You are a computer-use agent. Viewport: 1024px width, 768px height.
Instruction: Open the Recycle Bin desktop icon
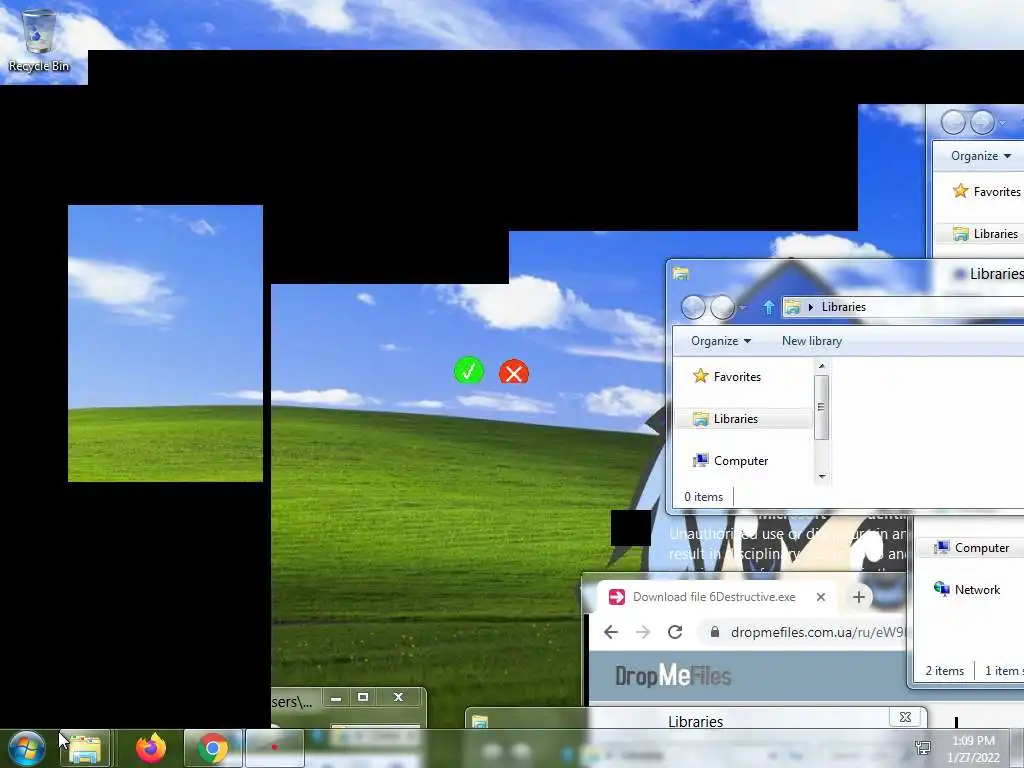[x=39, y=40]
